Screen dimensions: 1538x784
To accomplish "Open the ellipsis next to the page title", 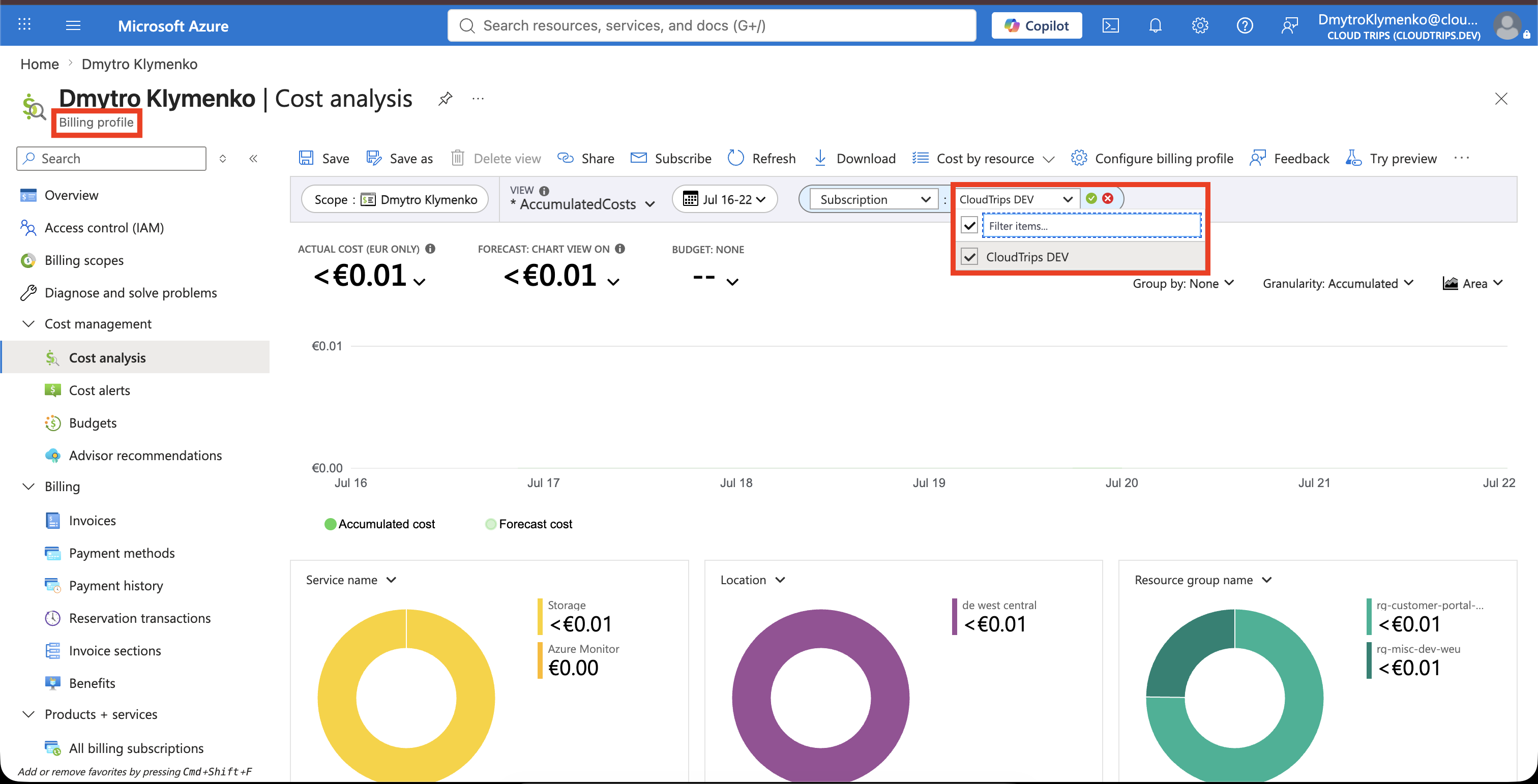I will 478,99.
